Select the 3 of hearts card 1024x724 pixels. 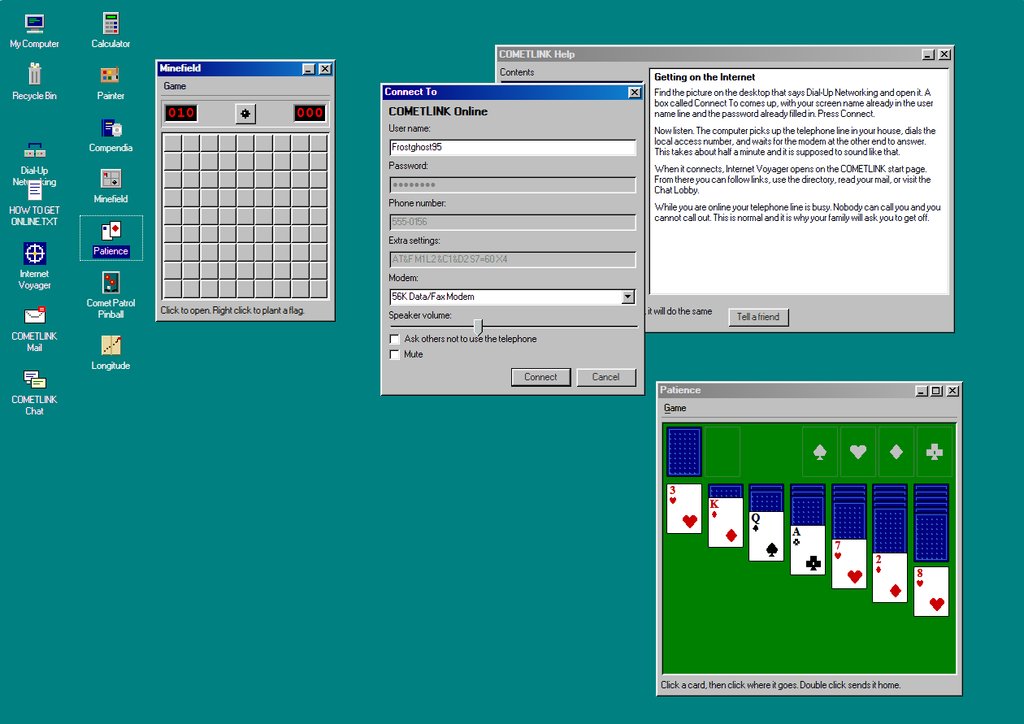pos(684,509)
